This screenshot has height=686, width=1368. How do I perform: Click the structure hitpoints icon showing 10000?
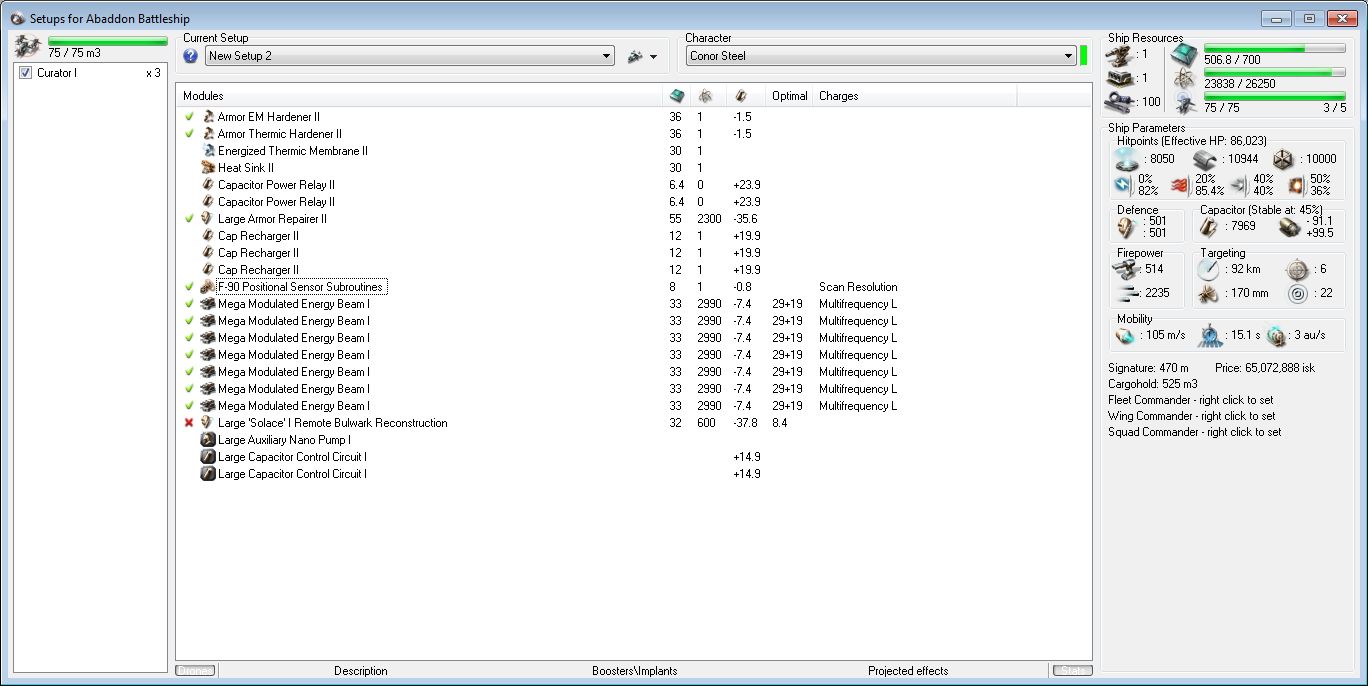1284,159
